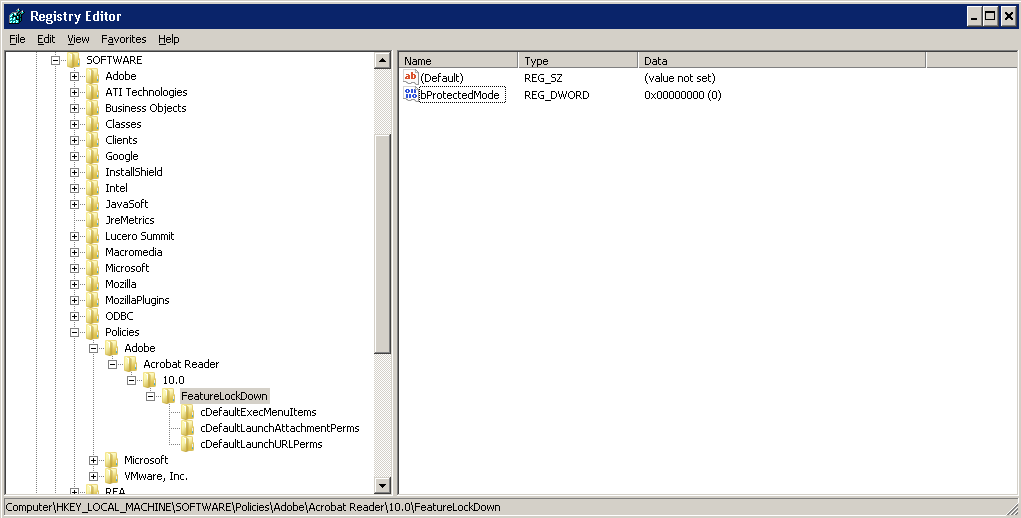Viewport: 1021px width, 518px height.
Task: Click the SOFTWARE folder icon
Action: 74,60
